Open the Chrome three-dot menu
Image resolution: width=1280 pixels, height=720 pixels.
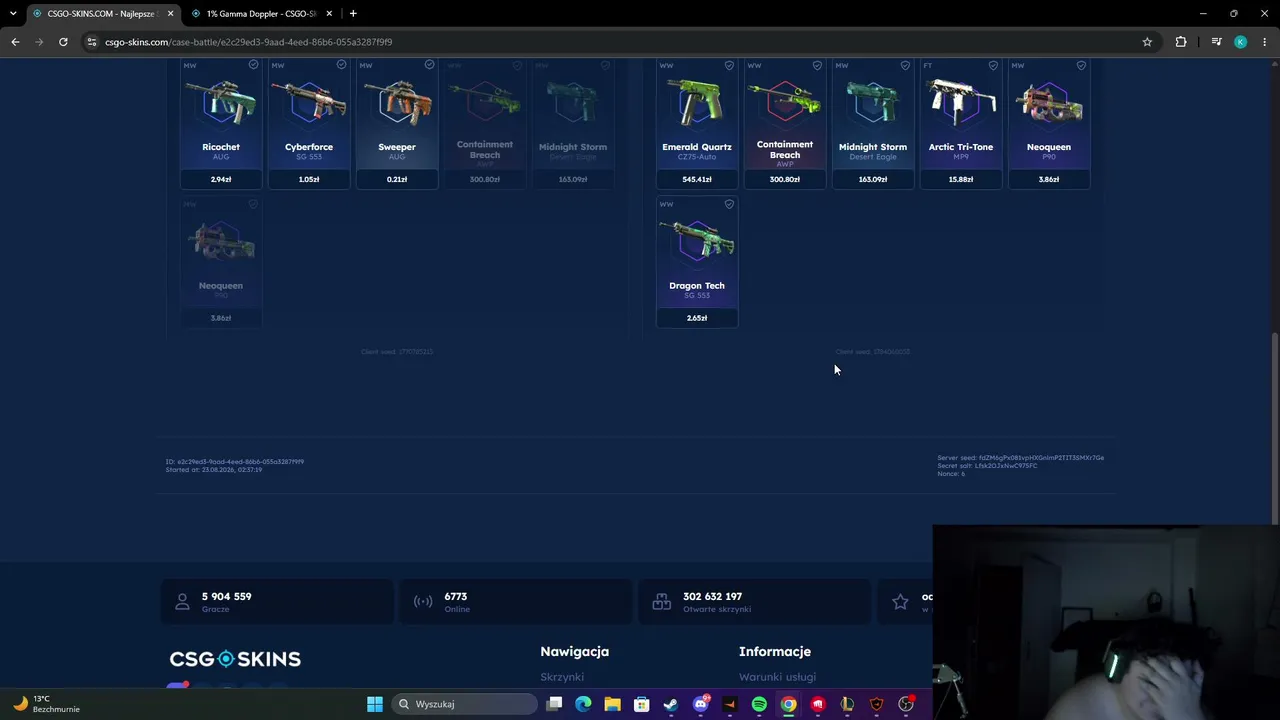1266,42
